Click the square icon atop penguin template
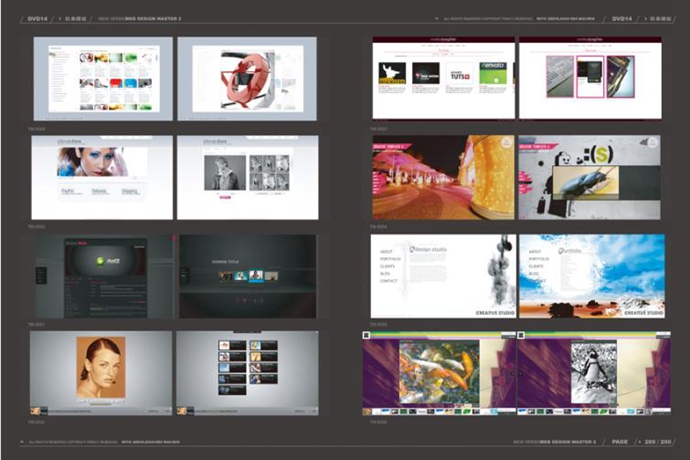 pos(521,335)
